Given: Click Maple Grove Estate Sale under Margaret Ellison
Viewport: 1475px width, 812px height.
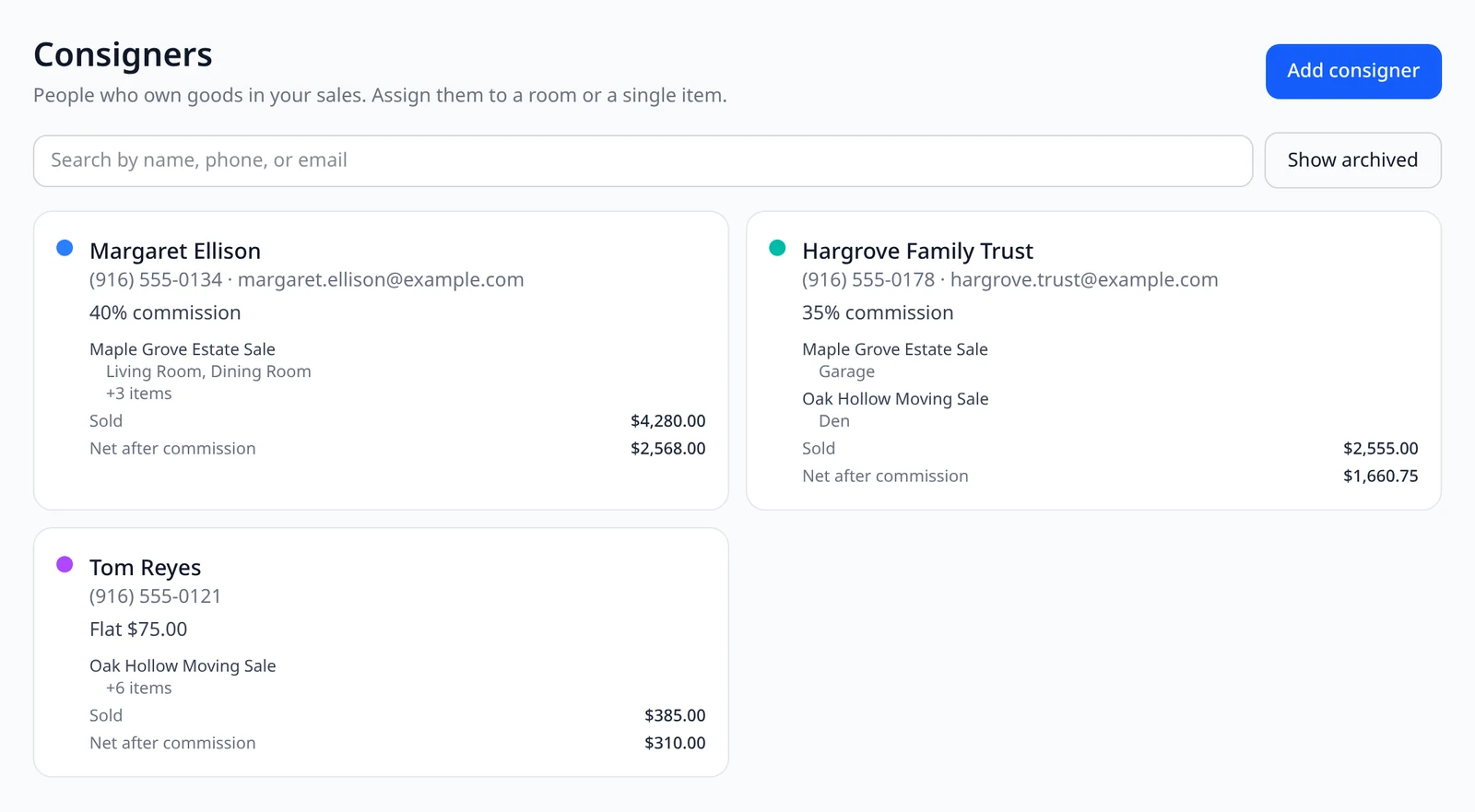Looking at the screenshot, I should [x=183, y=349].
